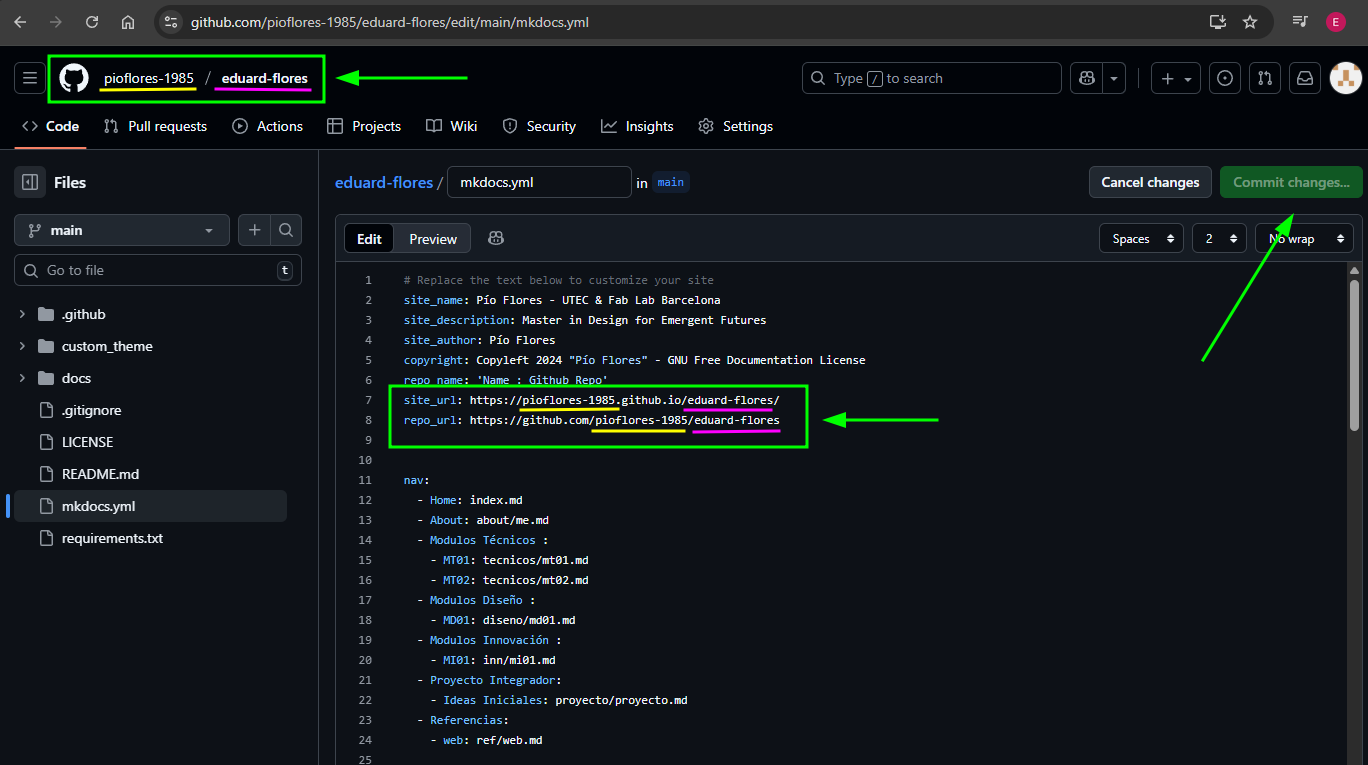The image size is (1368, 765).
Task: Go to the Actions tab
Action: [268, 126]
